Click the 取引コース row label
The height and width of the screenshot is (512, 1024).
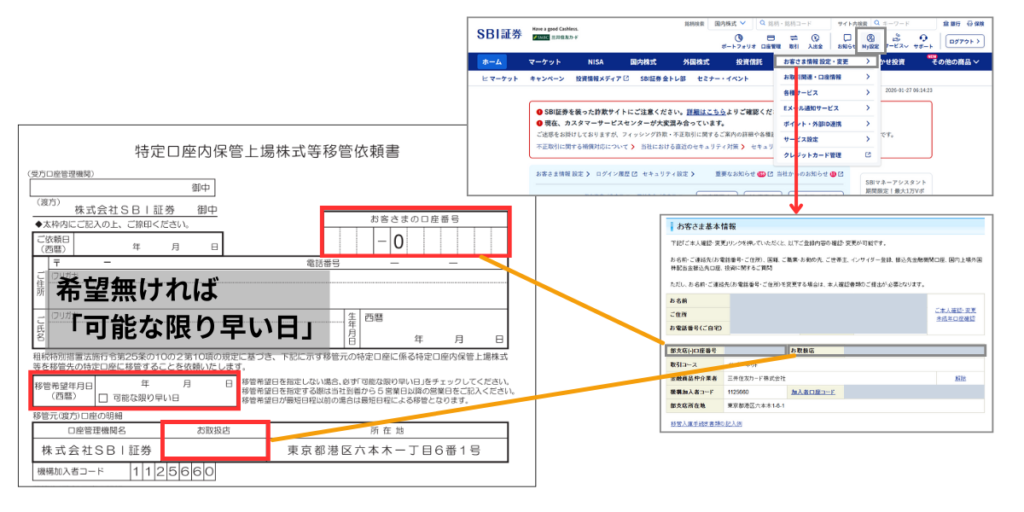click(x=684, y=364)
